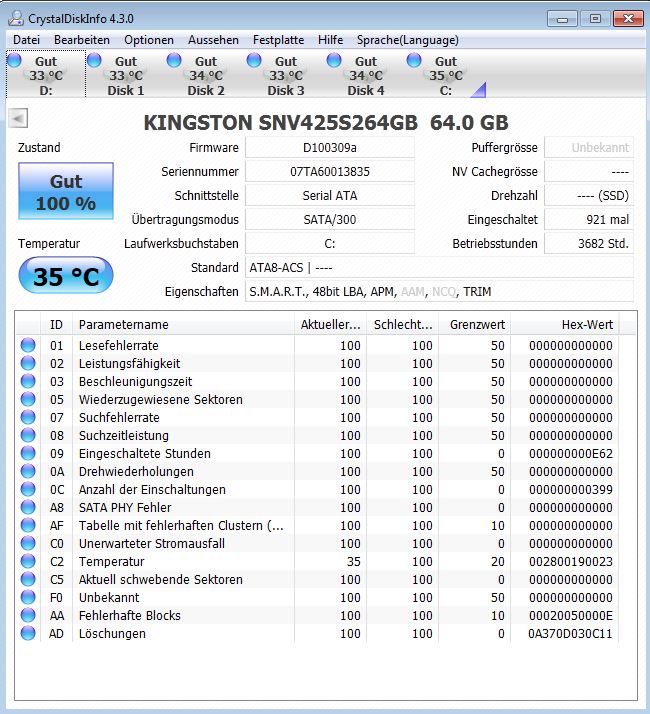Screen dimensions: 650x714
Task: Click status orb for Löschungen row
Action: [28, 633]
